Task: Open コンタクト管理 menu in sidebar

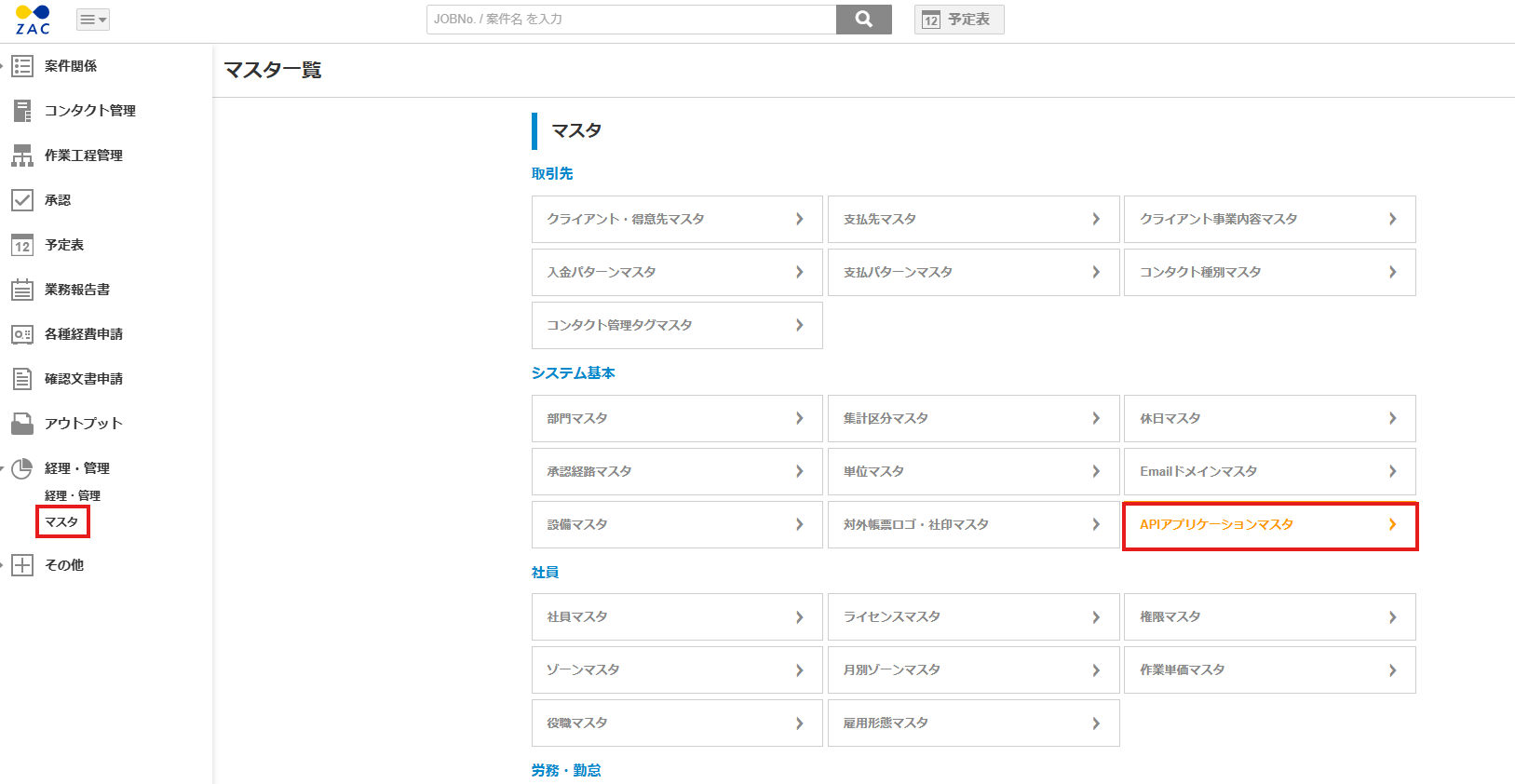Action: point(90,111)
